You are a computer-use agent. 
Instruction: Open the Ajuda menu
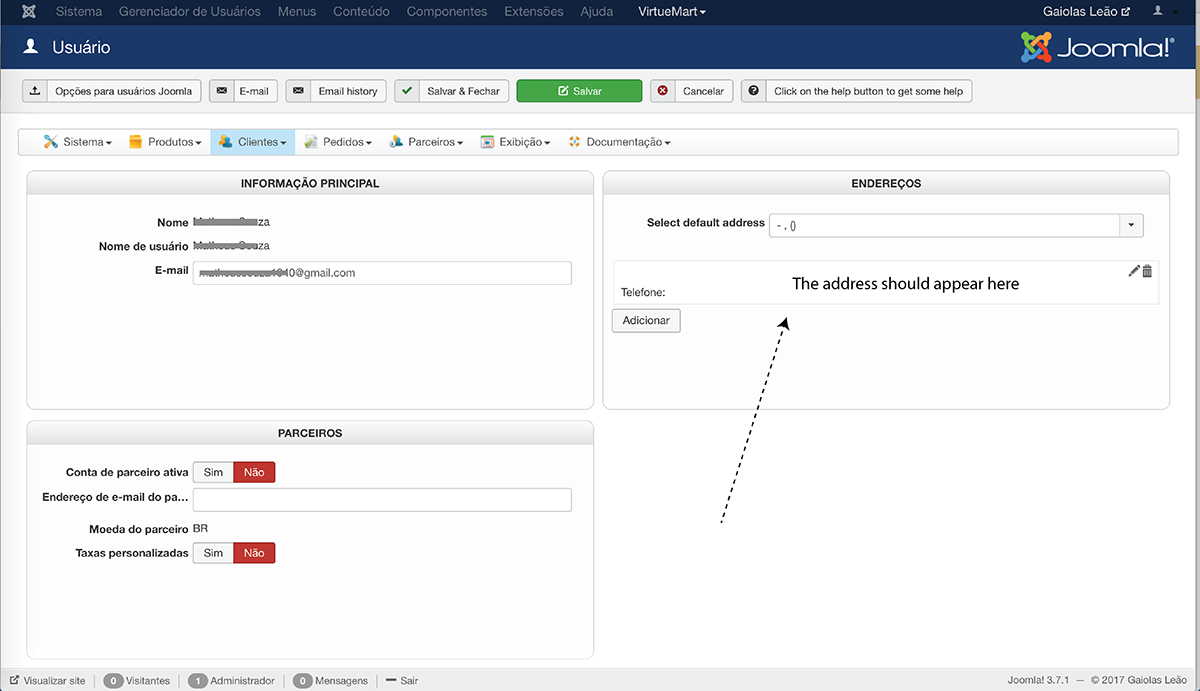pos(597,12)
